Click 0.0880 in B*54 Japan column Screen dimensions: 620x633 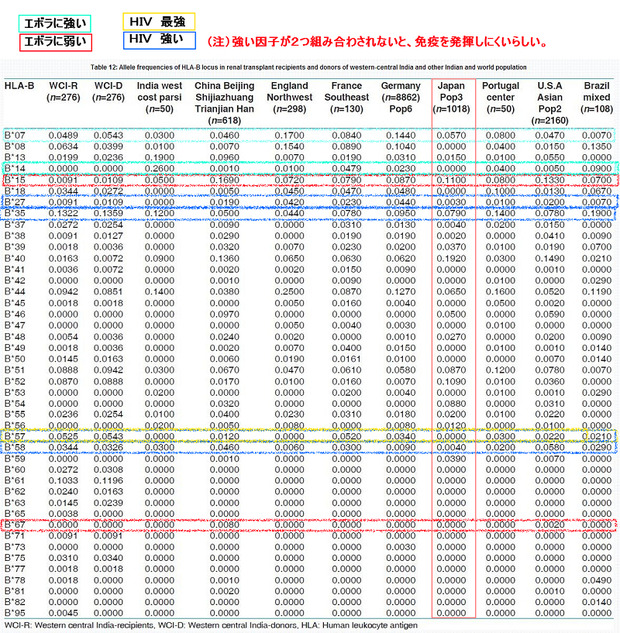451,404
